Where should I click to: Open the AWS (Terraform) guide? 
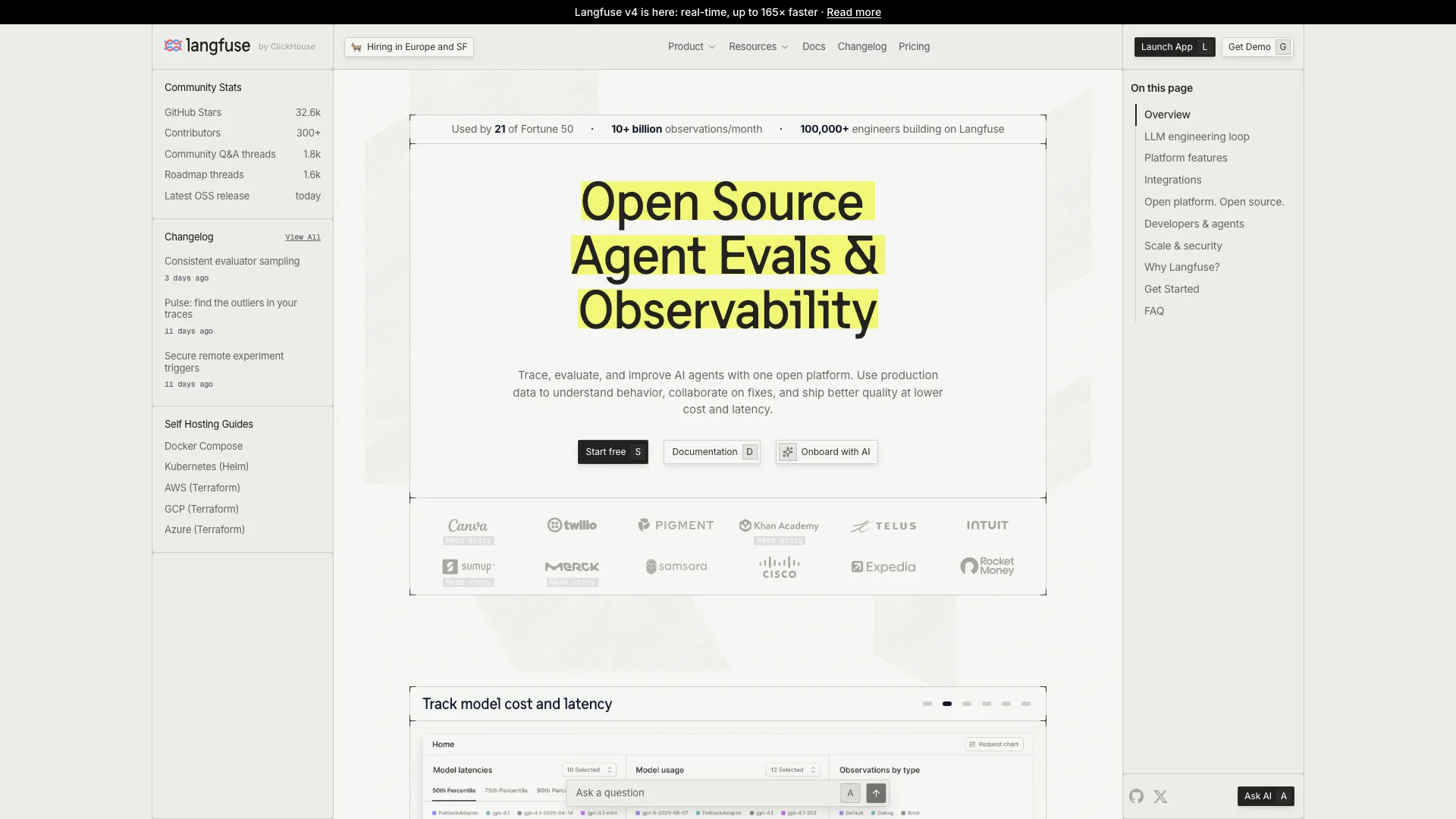pos(202,488)
